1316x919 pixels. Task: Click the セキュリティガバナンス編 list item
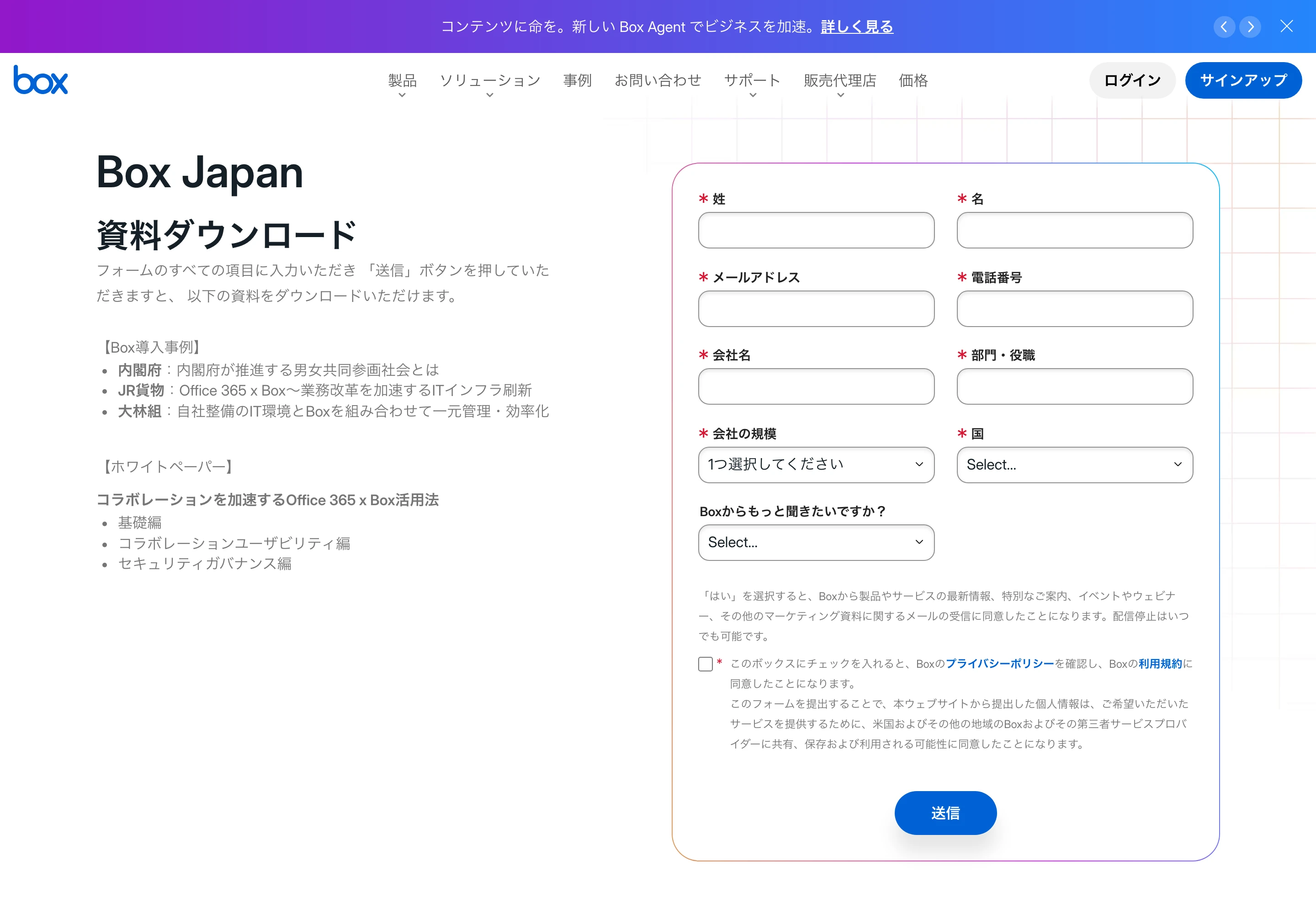coord(205,564)
